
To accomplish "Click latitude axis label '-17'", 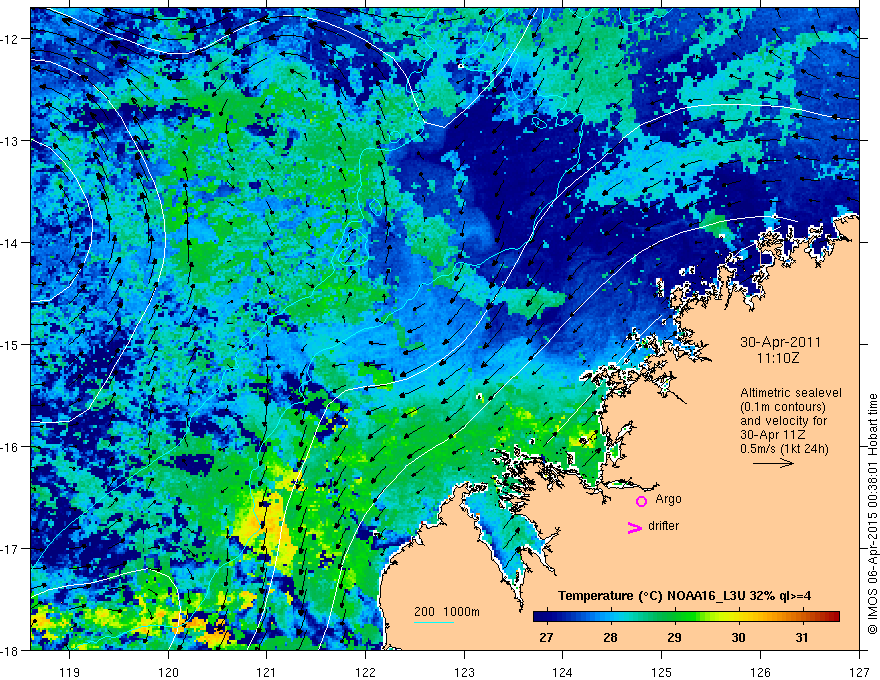I will pyautogui.click(x=11, y=549).
